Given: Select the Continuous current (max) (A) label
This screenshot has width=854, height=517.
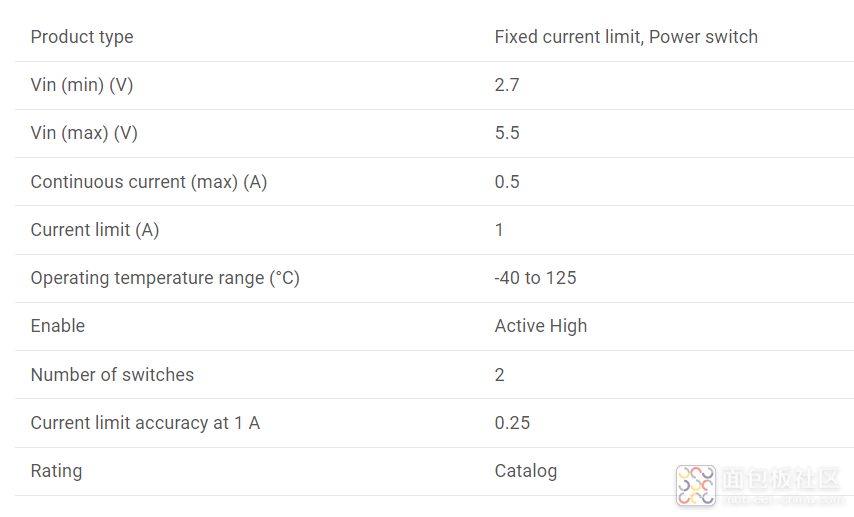Looking at the screenshot, I should [x=149, y=182].
